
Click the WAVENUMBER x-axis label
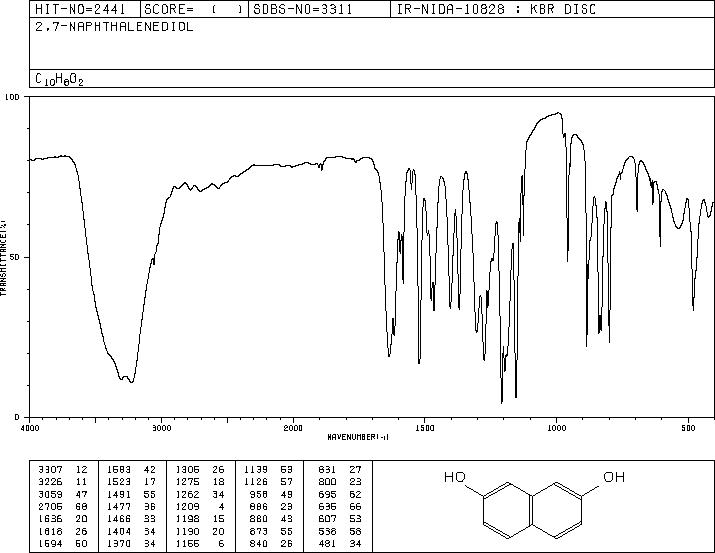click(358, 437)
